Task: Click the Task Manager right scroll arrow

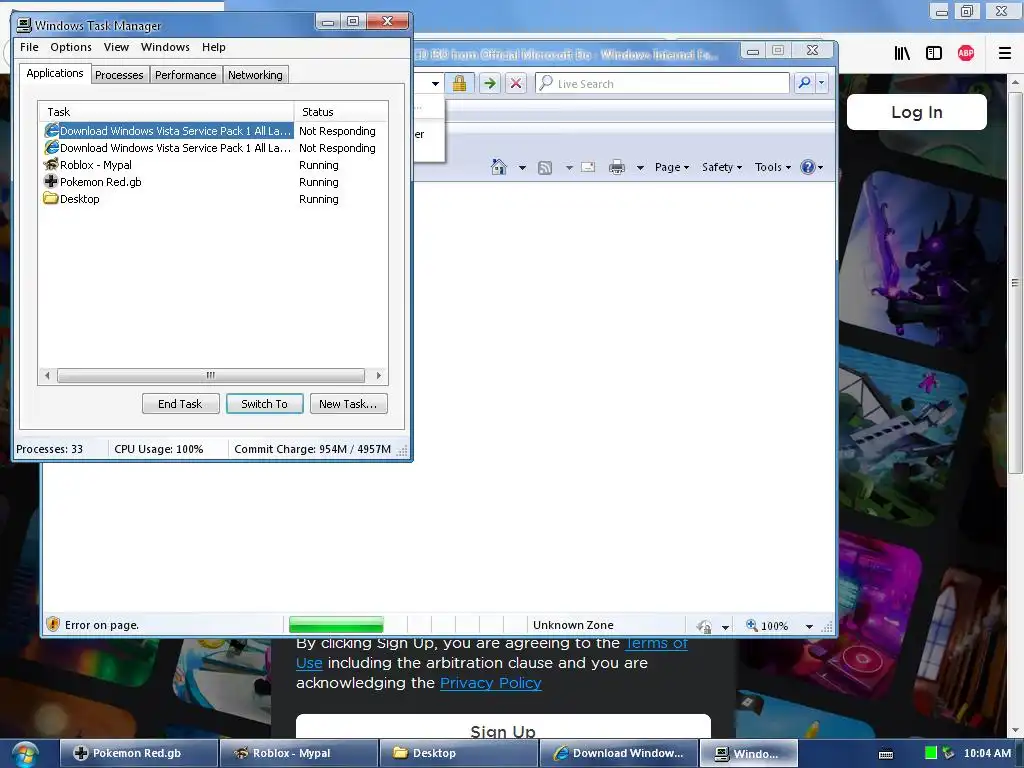Action: point(379,376)
